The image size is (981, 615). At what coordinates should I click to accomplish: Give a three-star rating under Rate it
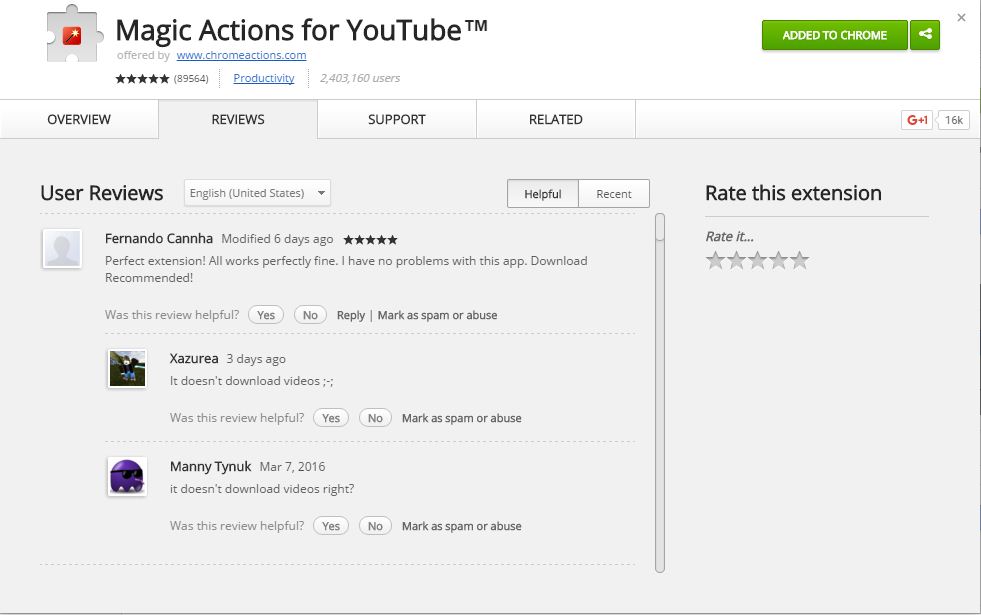(x=757, y=260)
